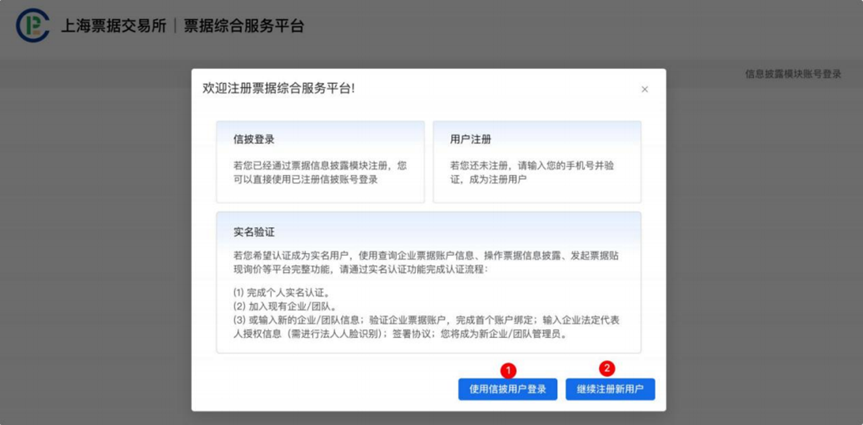The image size is (863, 425).
Task: Click the 票据综合服务平台 header title
Action: click(x=243, y=26)
